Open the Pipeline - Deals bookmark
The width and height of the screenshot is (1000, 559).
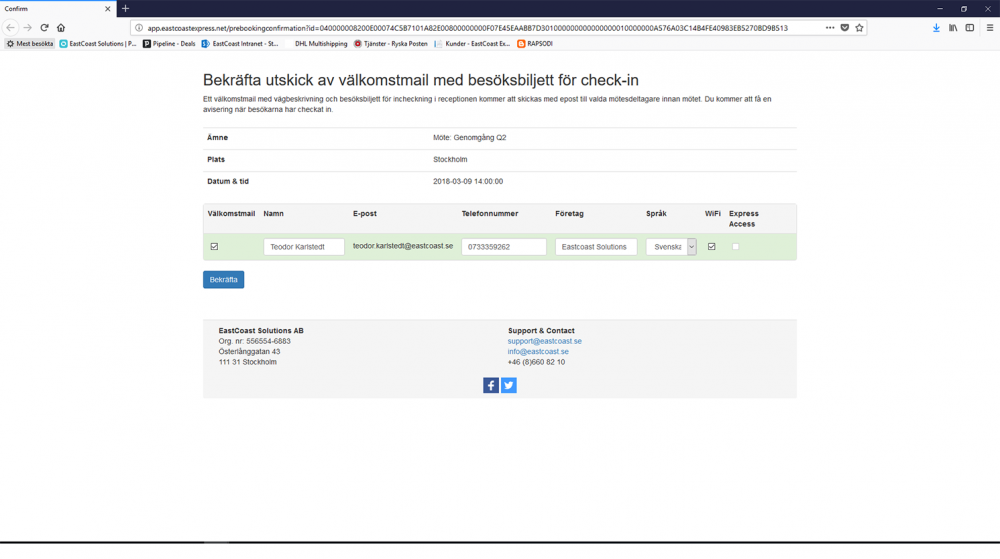click(x=169, y=44)
